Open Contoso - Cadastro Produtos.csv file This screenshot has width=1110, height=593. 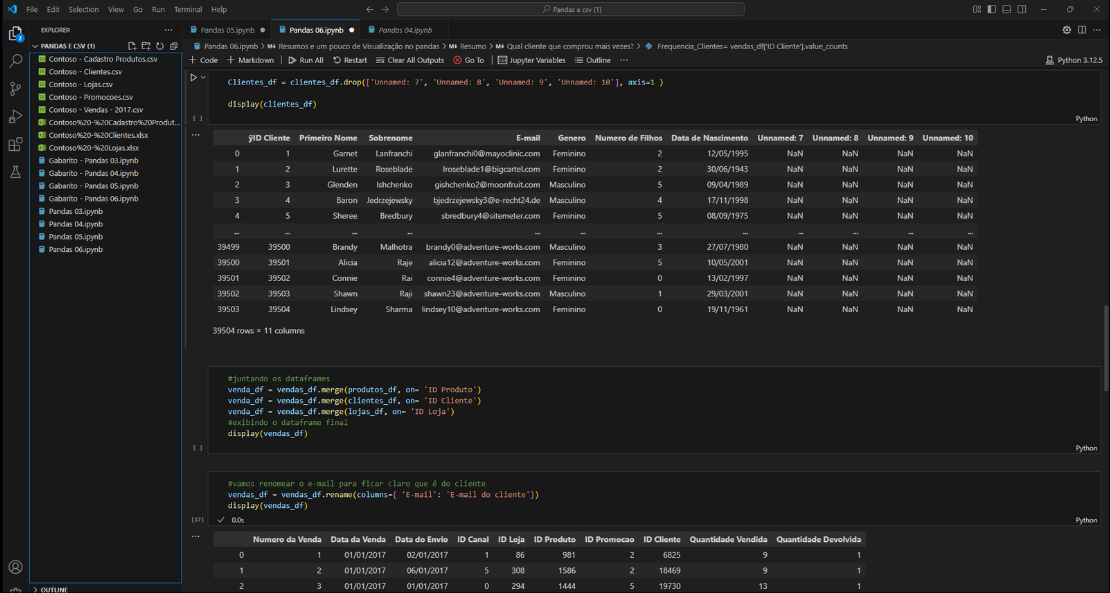click(x=103, y=59)
